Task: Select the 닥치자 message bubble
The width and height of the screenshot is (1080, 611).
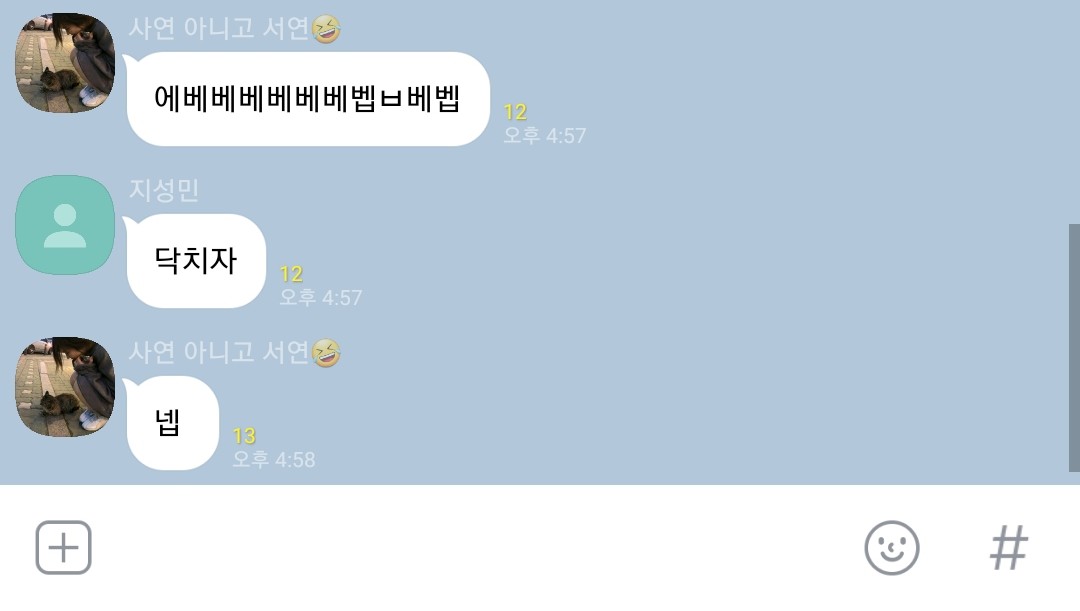Action: [x=196, y=261]
